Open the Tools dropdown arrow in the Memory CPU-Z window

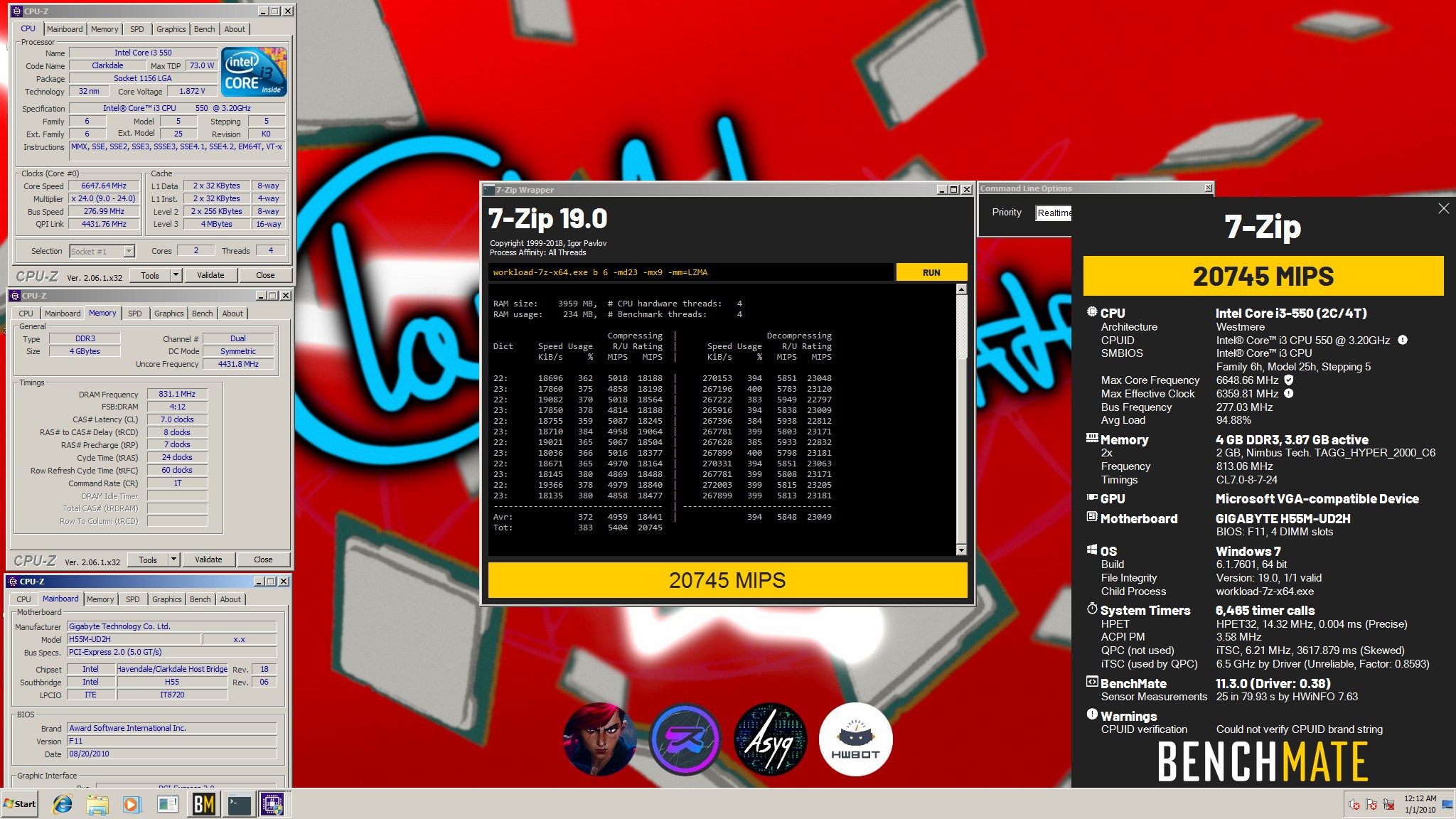173,560
